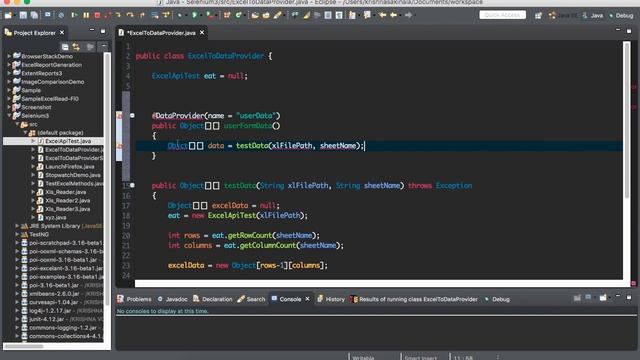The width and height of the screenshot is (640, 360).
Task: Click the editor vertical scrollbar
Action: 627,120
